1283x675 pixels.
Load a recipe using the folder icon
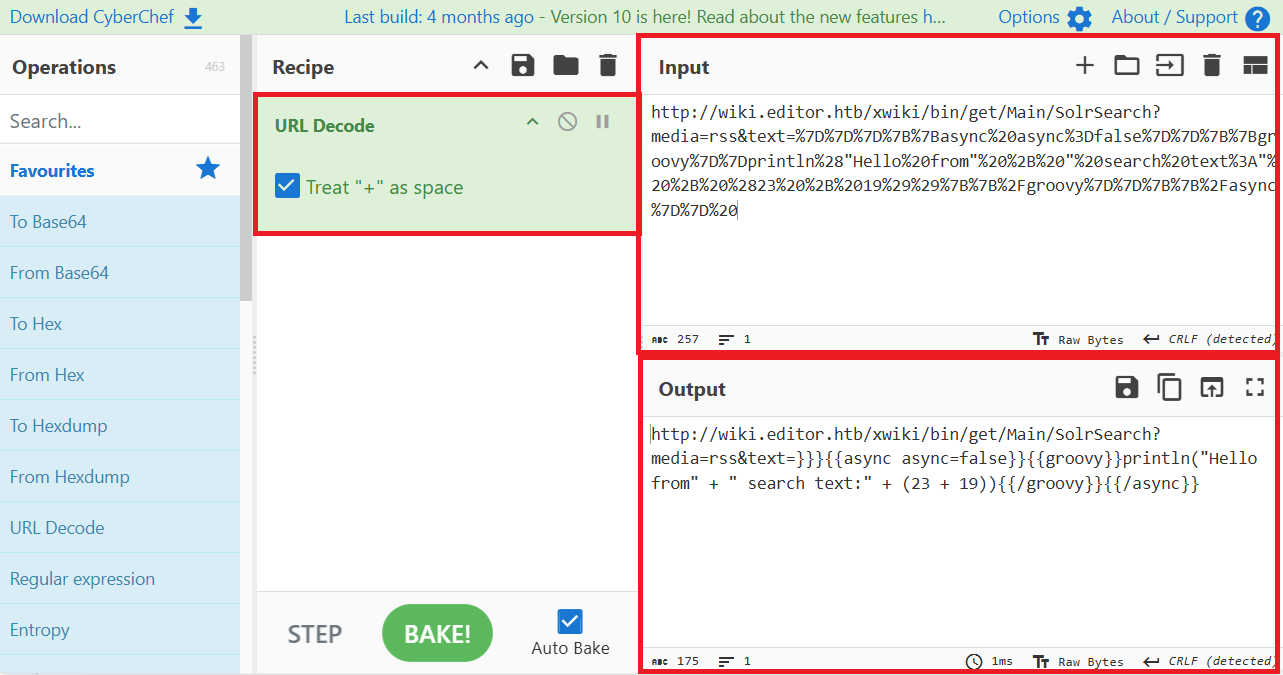coord(566,66)
